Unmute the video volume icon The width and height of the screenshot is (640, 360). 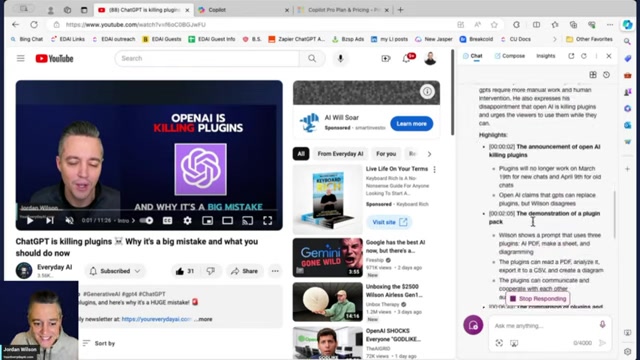(69, 220)
